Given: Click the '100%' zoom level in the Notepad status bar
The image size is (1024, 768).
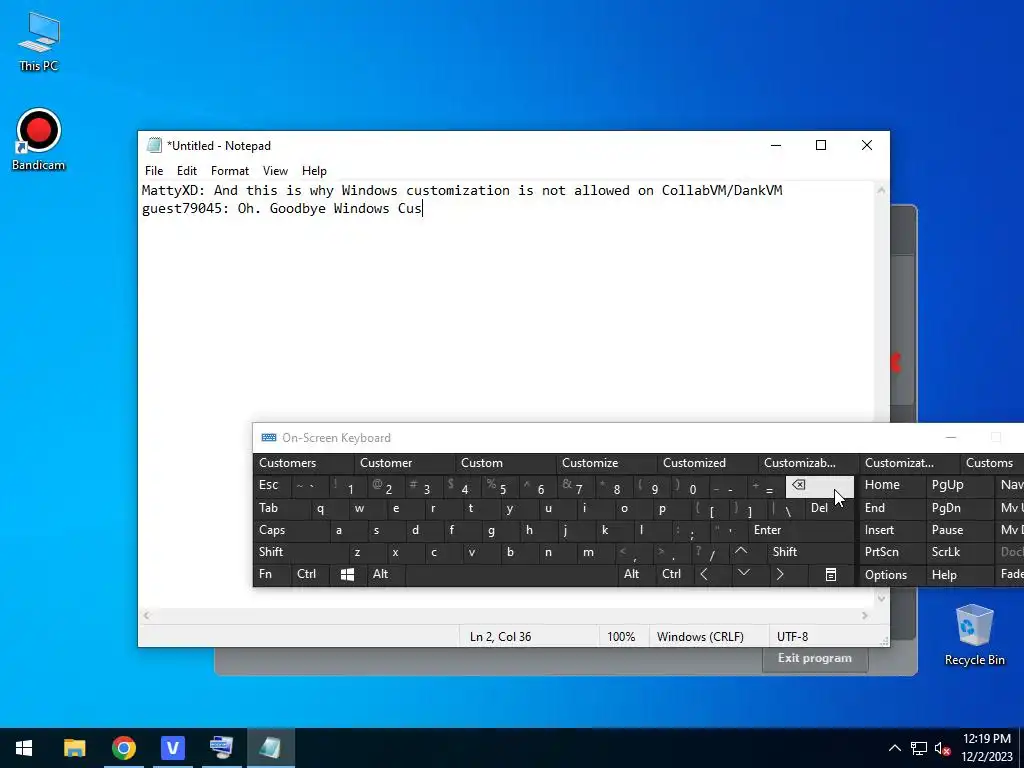Looking at the screenshot, I should point(621,637).
